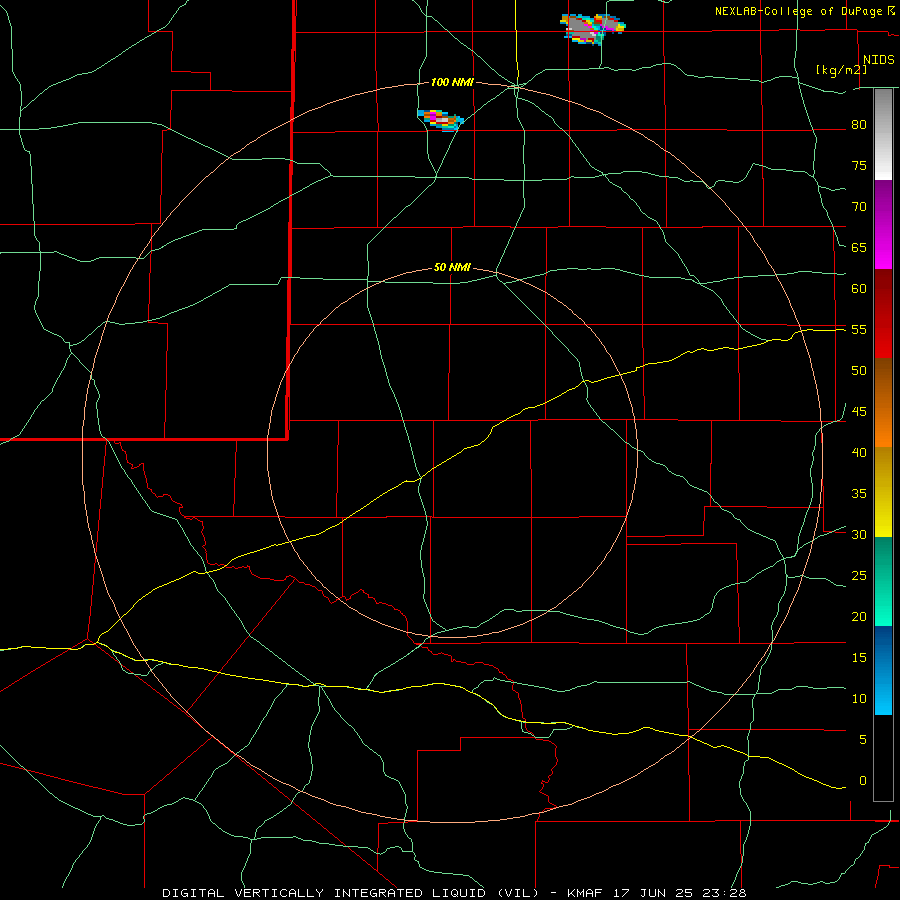This screenshot has height=900, width=900.
Task: Pick the red segment of the VIL legend
Action: 883,314
